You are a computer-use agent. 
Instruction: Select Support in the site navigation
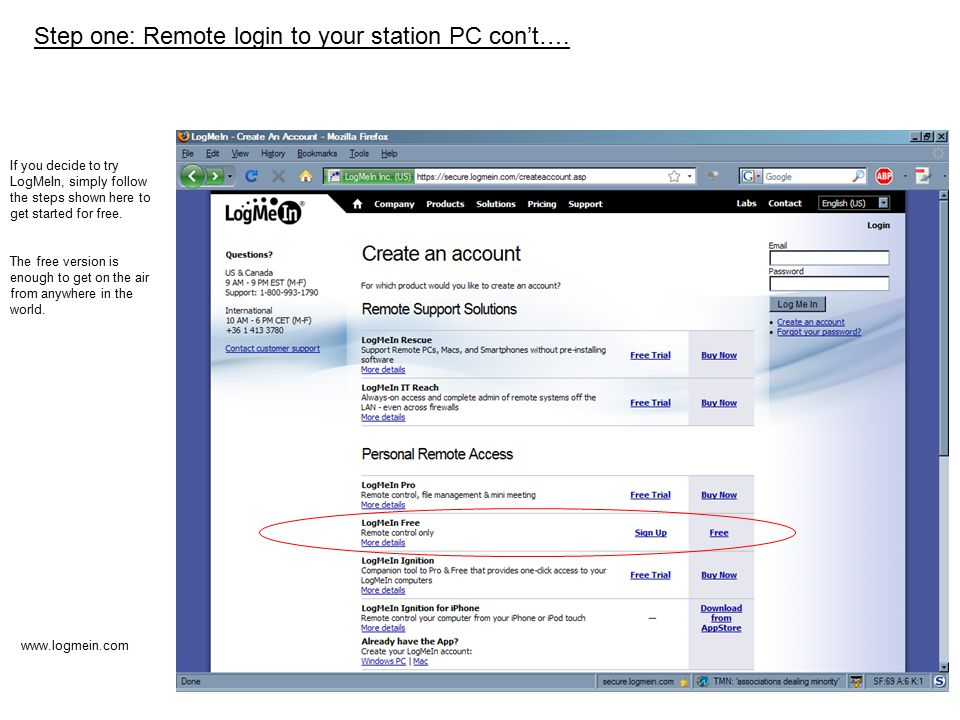tap(585, 204)
